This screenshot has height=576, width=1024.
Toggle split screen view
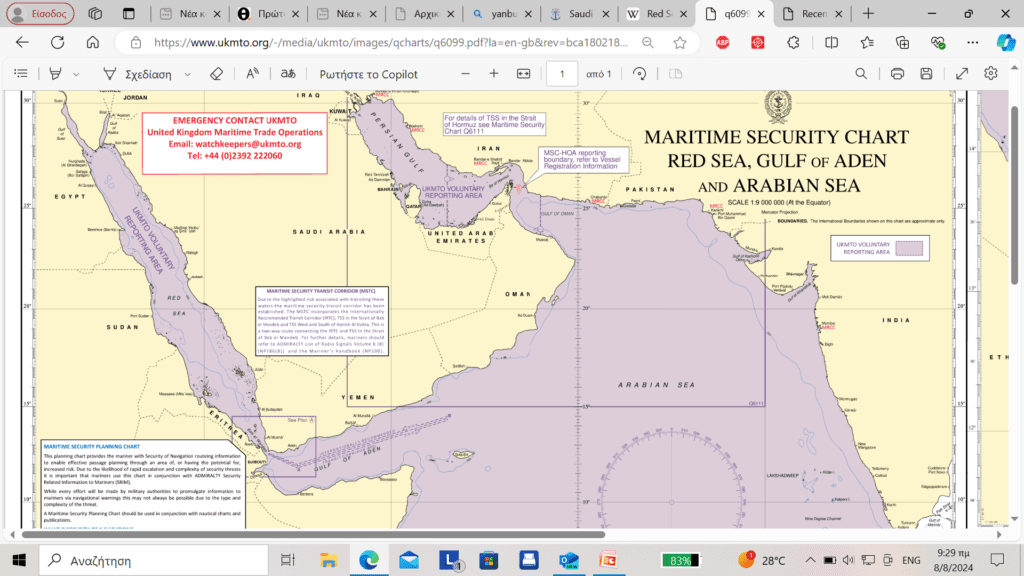831,42
